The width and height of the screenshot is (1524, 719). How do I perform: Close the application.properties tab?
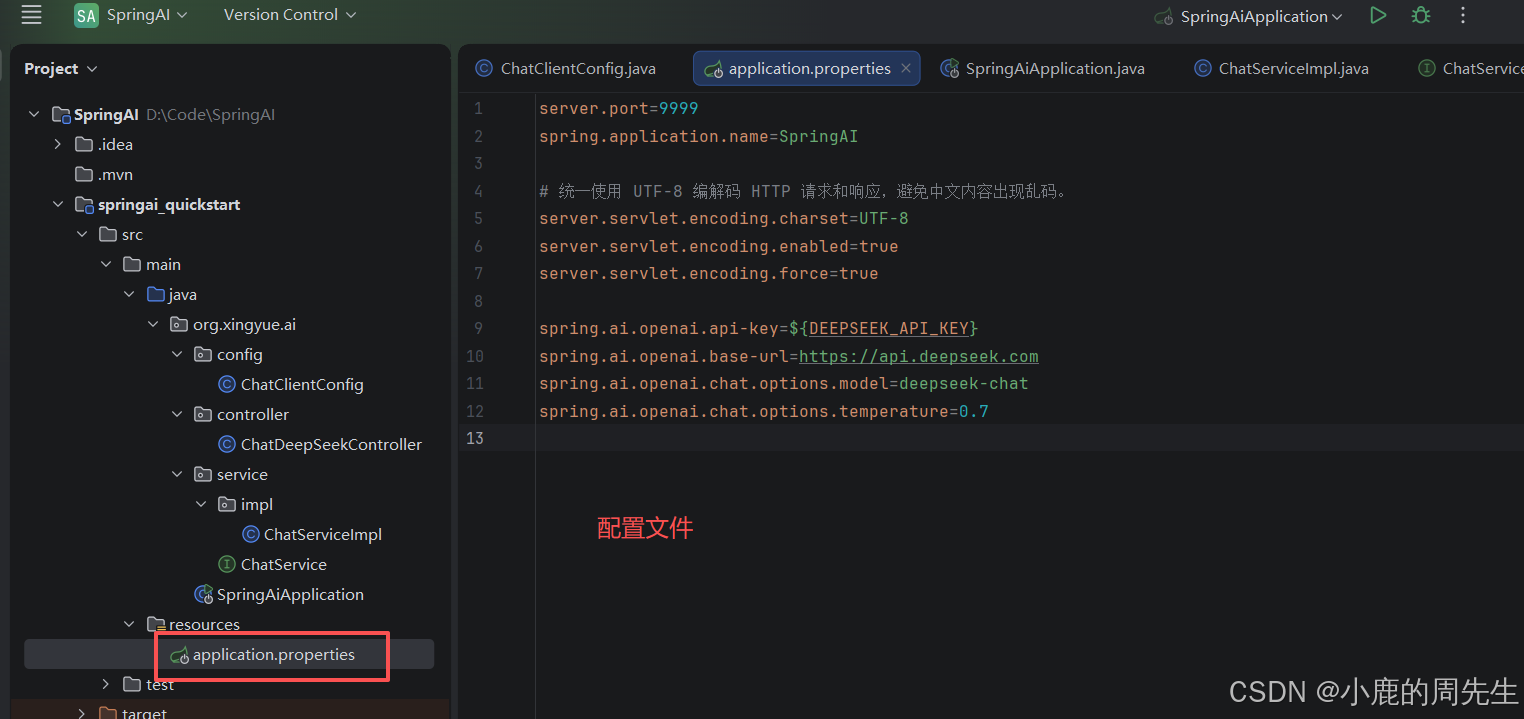click(906, 68)
